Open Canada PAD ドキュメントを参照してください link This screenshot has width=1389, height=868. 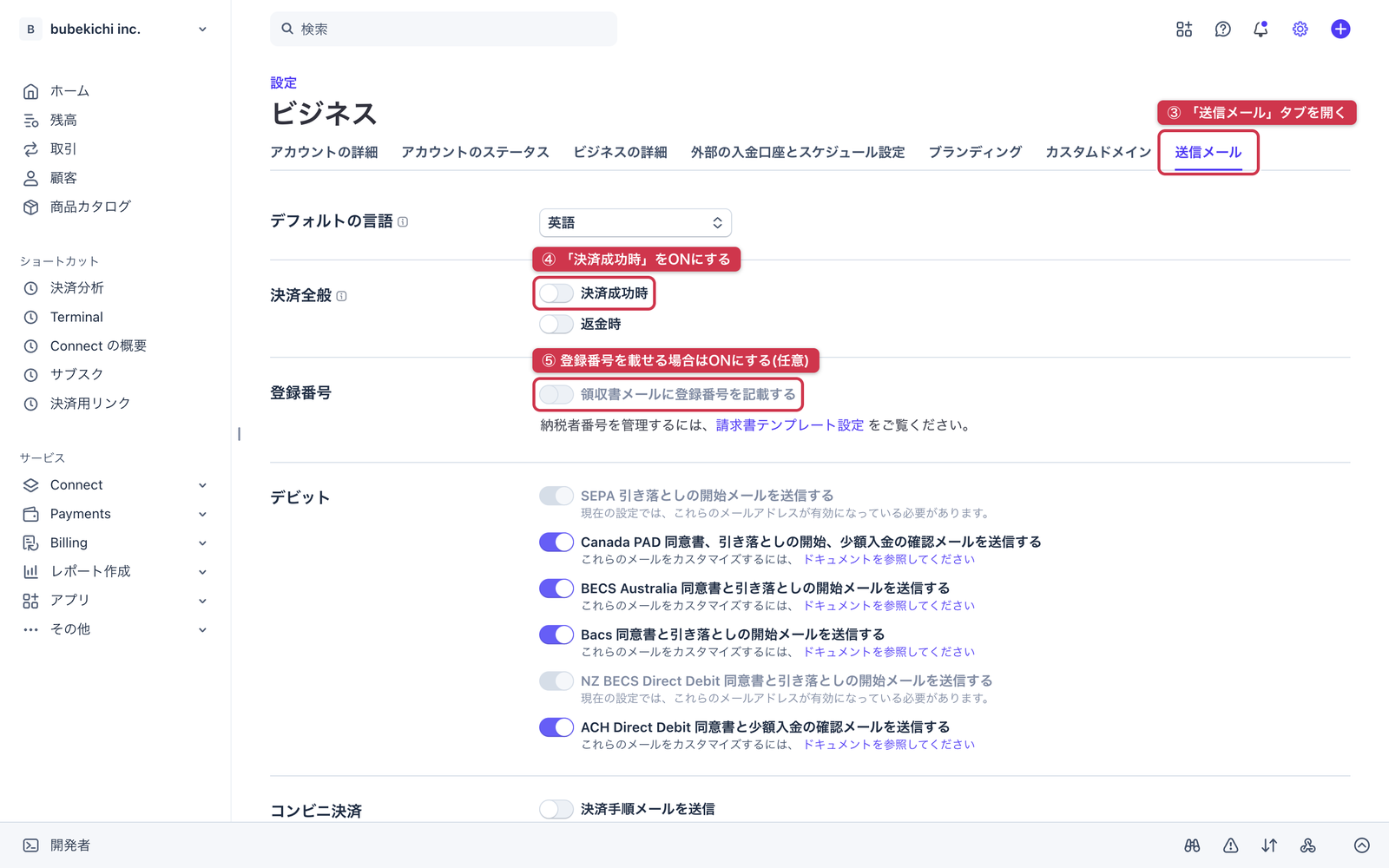889,560
